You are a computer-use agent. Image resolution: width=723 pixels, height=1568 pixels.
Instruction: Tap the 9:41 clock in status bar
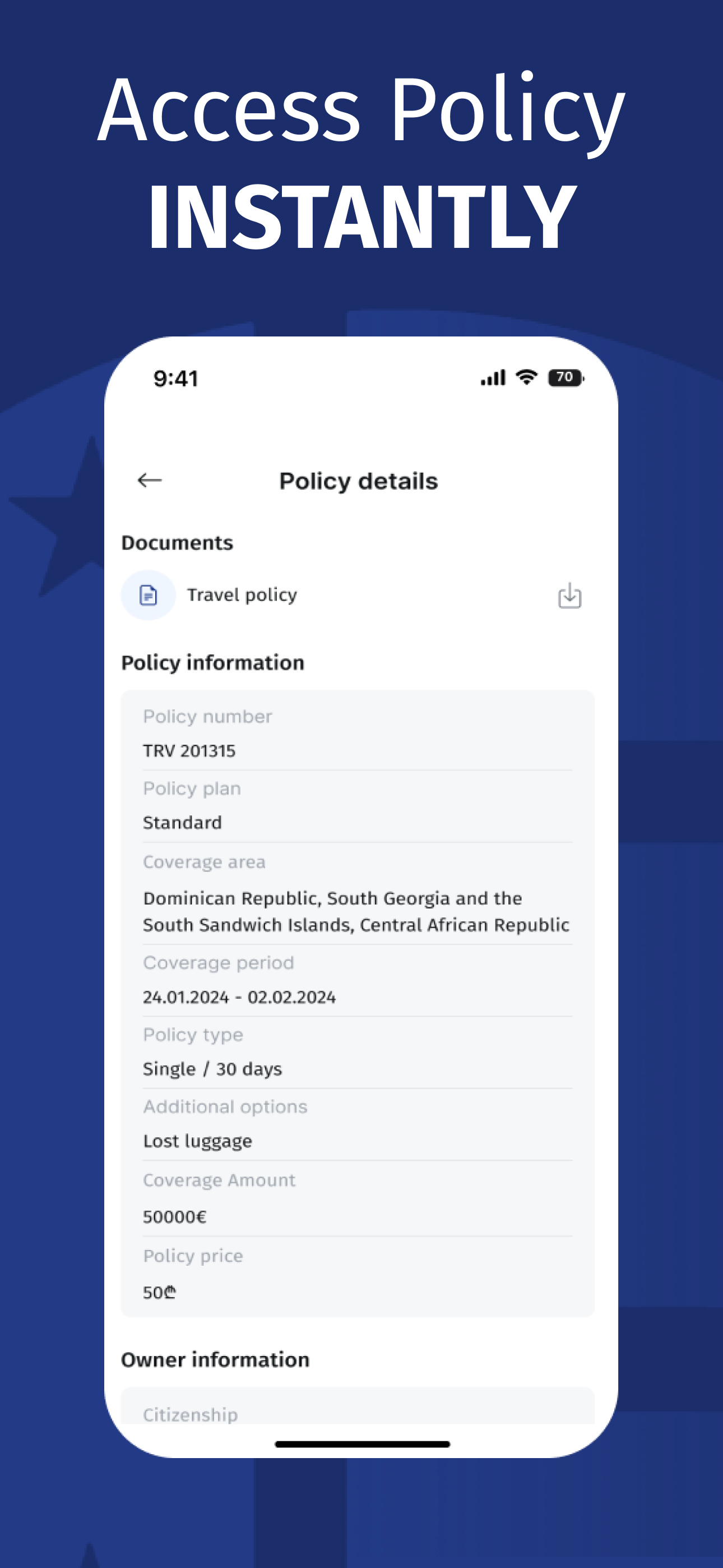[176, 379]
